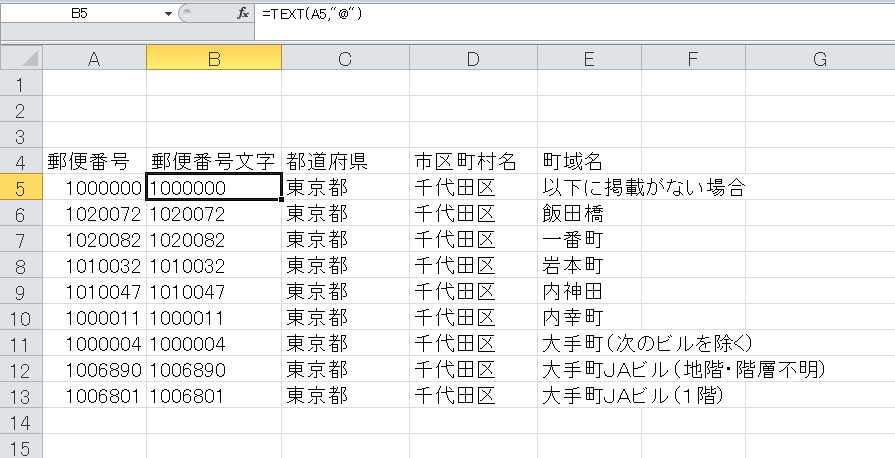895x458 pixels.
Task: Click column B left-aligned value 1006801
Action: (x=214, y=395)
